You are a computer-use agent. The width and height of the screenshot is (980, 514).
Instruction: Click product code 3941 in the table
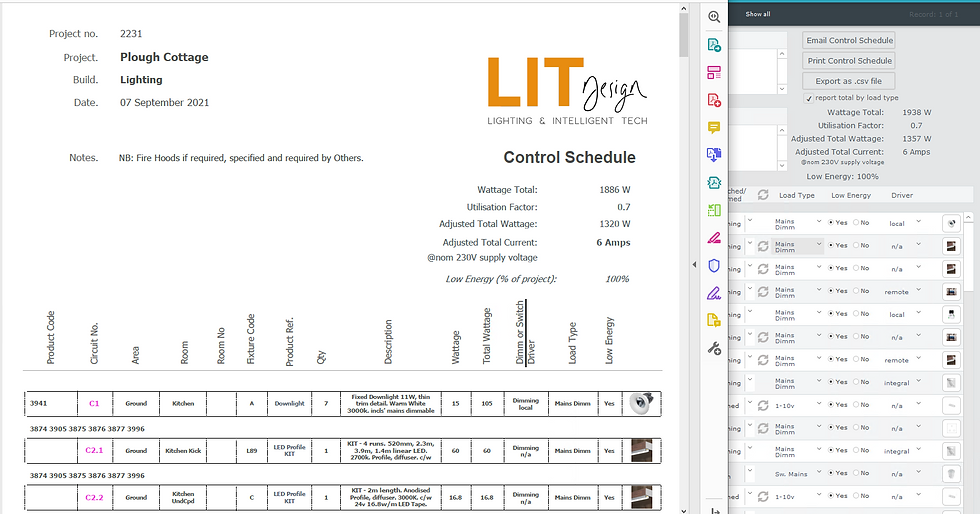38,403
